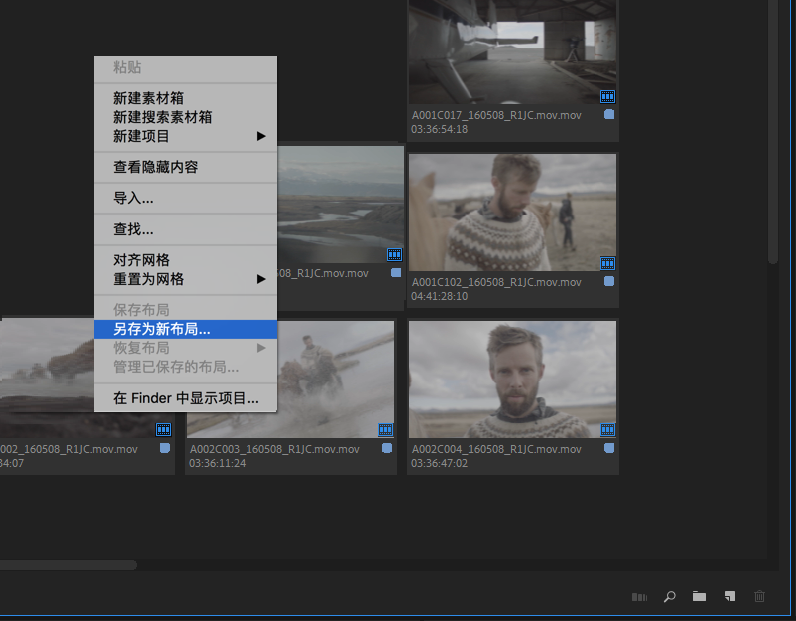Expand the 重置为网格 submenu arrow
796x621 pixels.
coord(261,279)
